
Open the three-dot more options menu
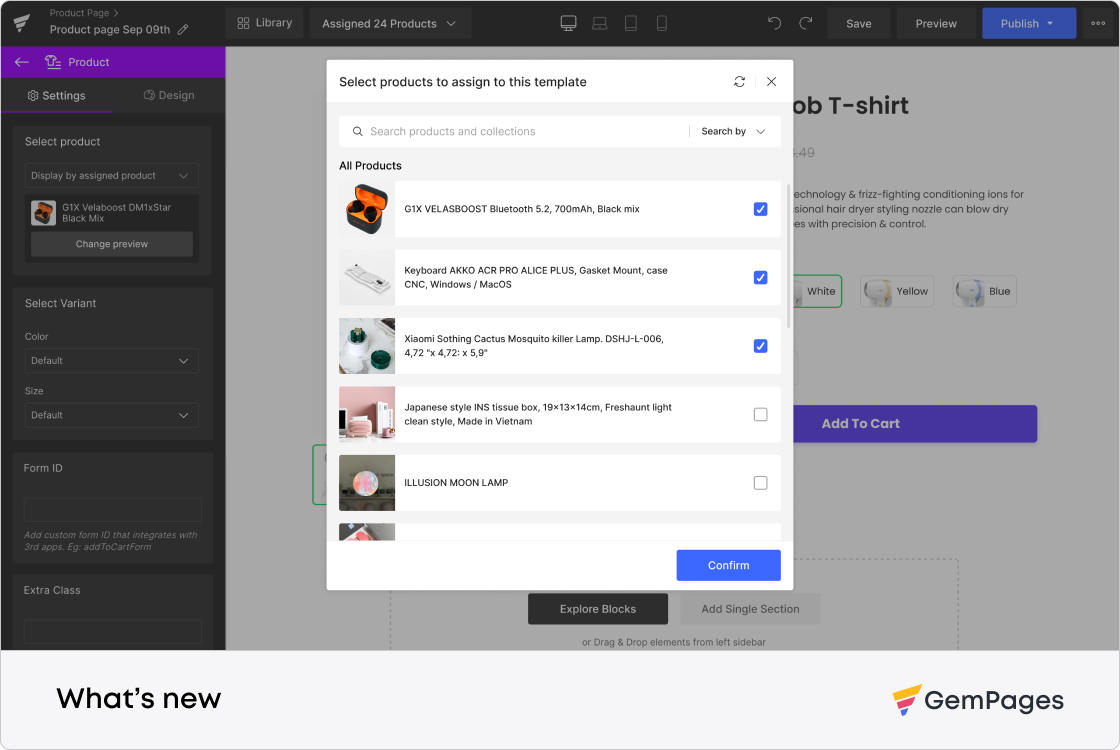point(1099,24)
